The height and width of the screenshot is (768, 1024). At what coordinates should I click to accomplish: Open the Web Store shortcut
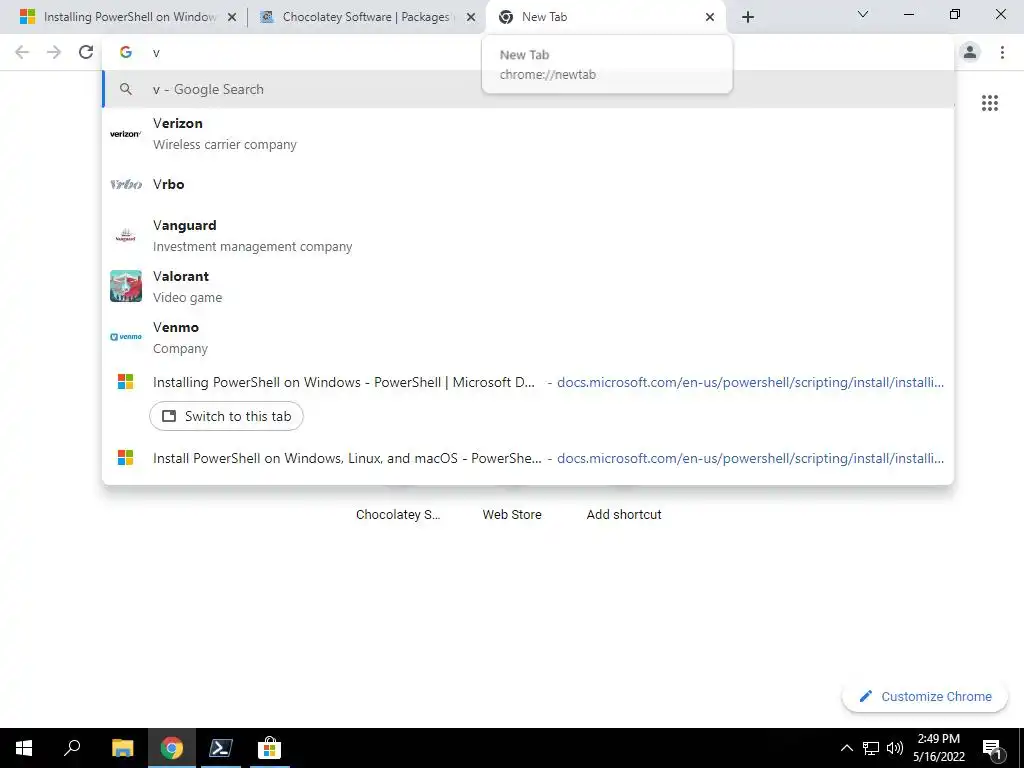click(512, 515)
